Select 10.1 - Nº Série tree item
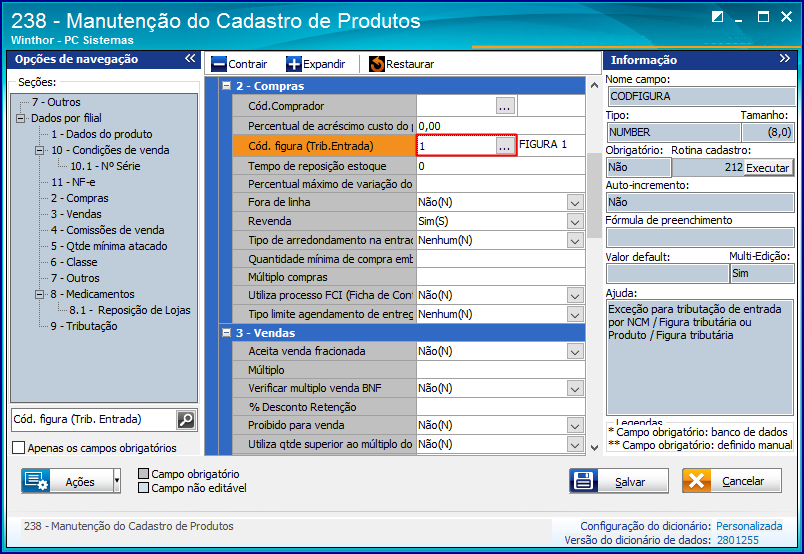Screen dimensions: 804x554 (105, 166)
